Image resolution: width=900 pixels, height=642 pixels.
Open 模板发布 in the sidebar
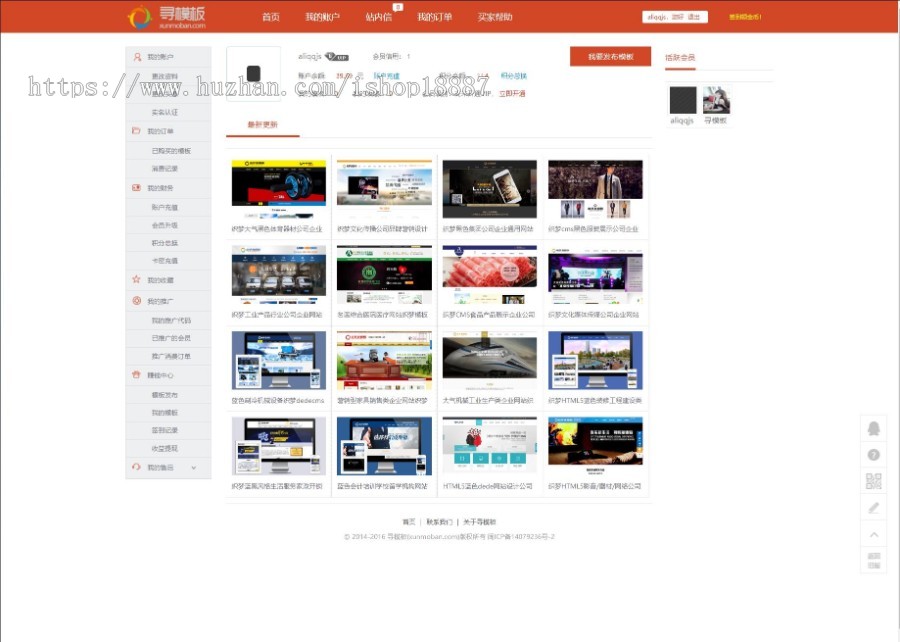tap(165, 395)
